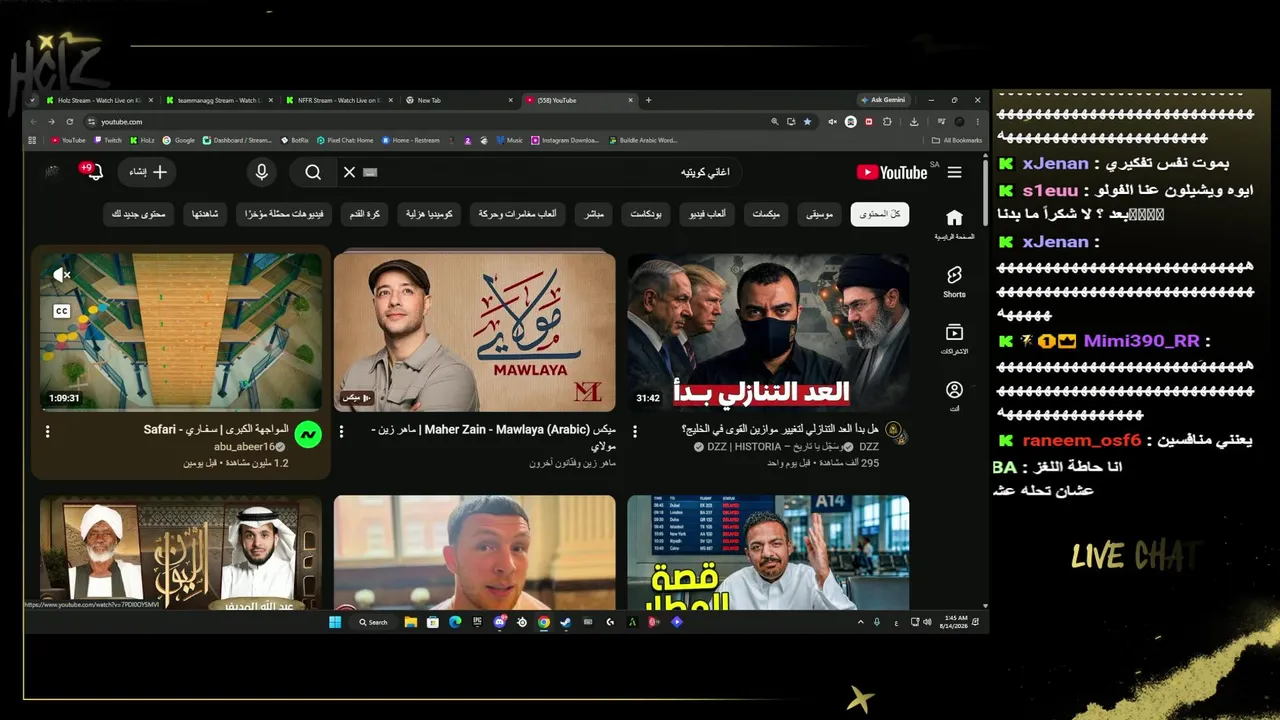Open Subscriptions in the YouTube sidebar
Image resolution: width=1280 pixels, height=720 pixels.
[x=954, y=338]
